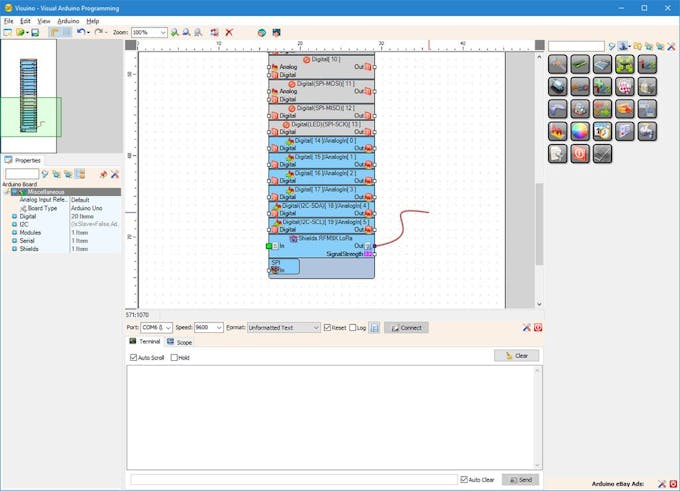Click the component palette search field
Viewport: 680px width, 491px height.
pos(576,46)
